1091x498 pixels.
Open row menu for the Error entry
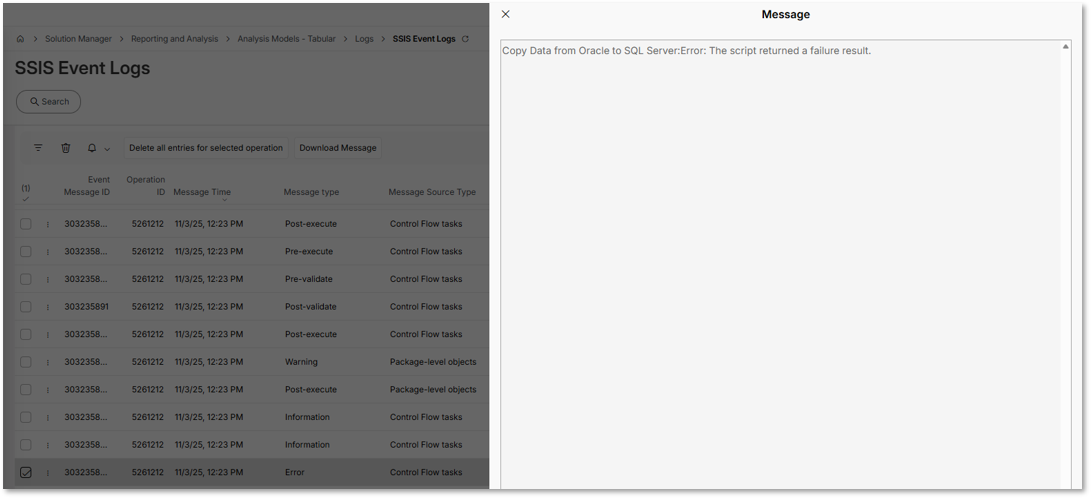coord(48,473)
